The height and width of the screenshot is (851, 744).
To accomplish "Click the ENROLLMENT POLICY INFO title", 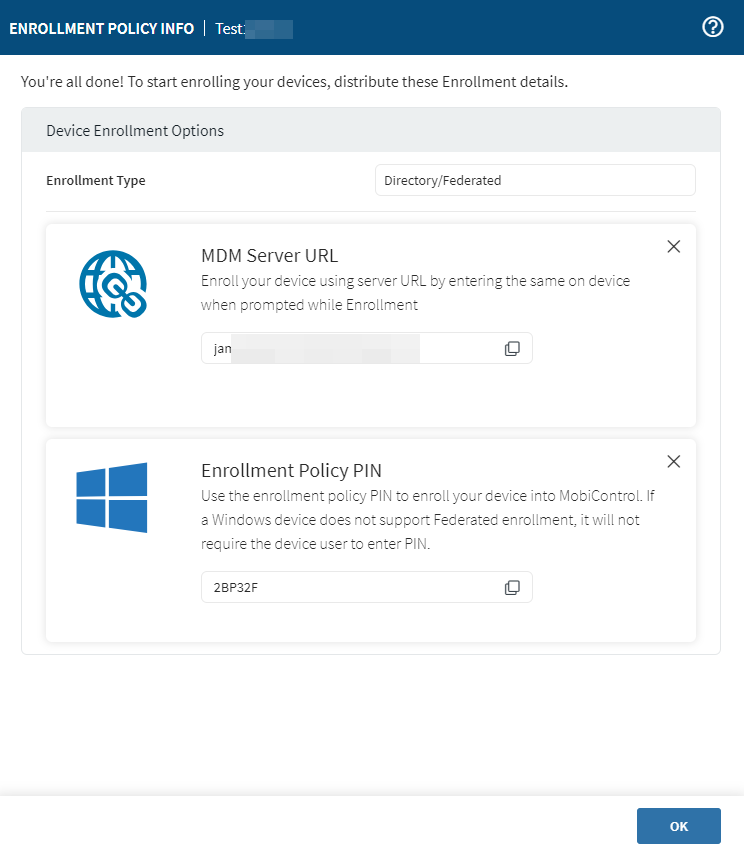I will coord(101,28).
